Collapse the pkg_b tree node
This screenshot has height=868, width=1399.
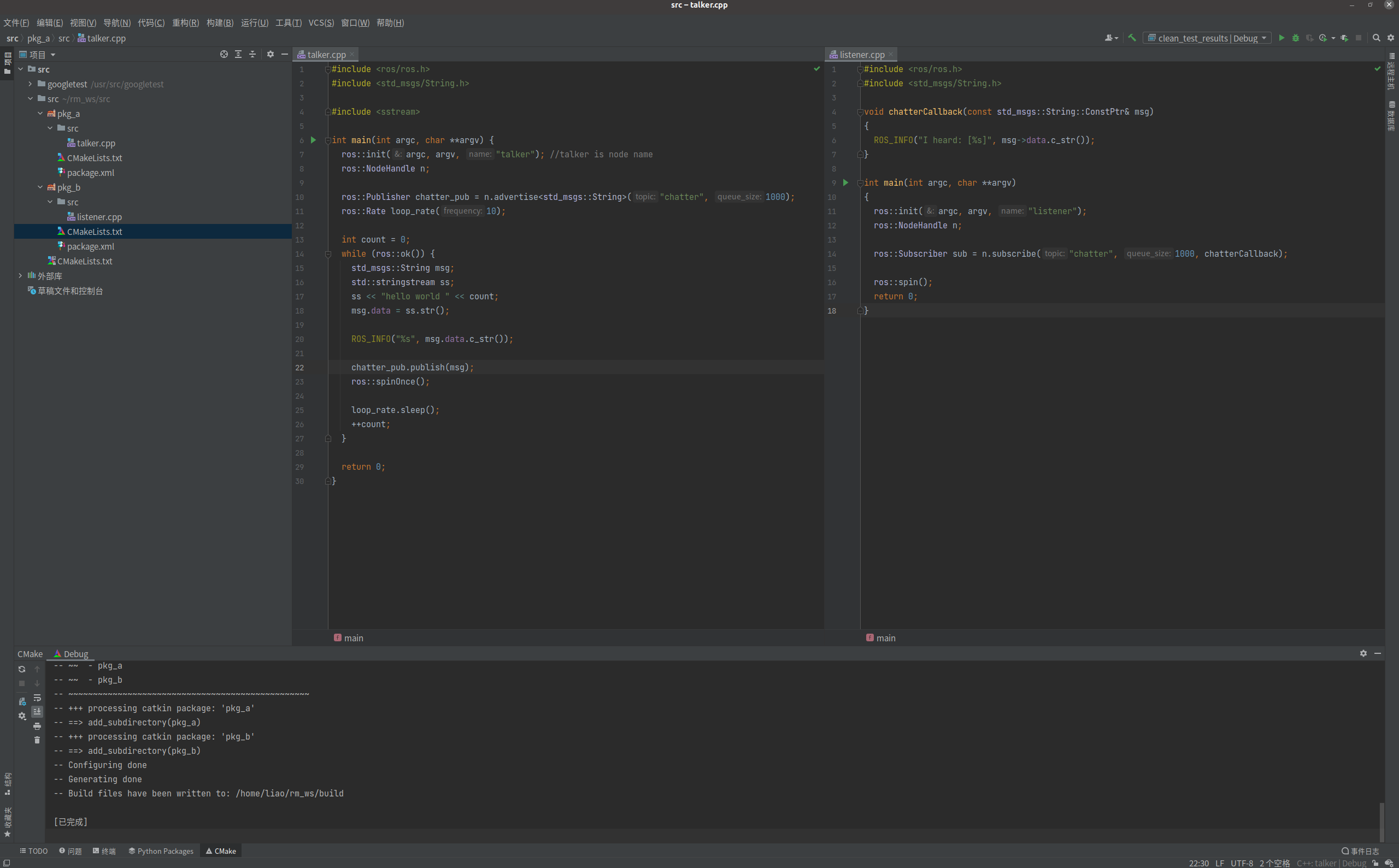point(40,187)
